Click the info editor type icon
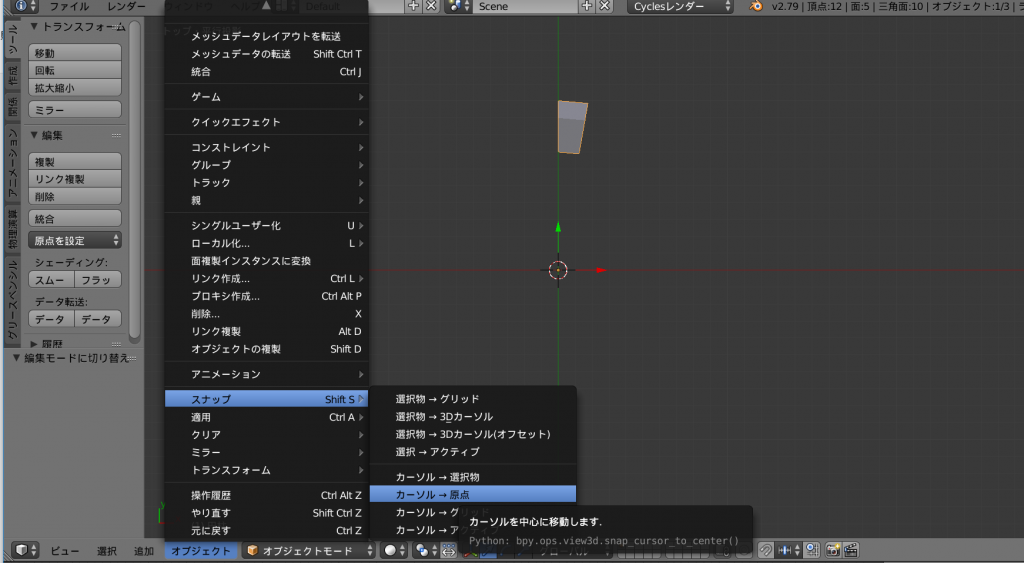The height and width of the screenshot is (563, 1024). (20, 6)
